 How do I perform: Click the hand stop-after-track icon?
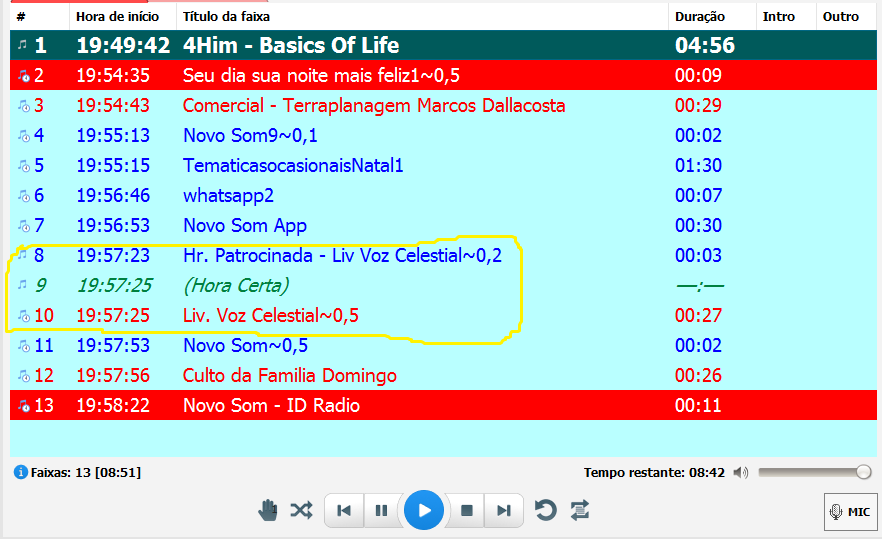pos(268,510)
